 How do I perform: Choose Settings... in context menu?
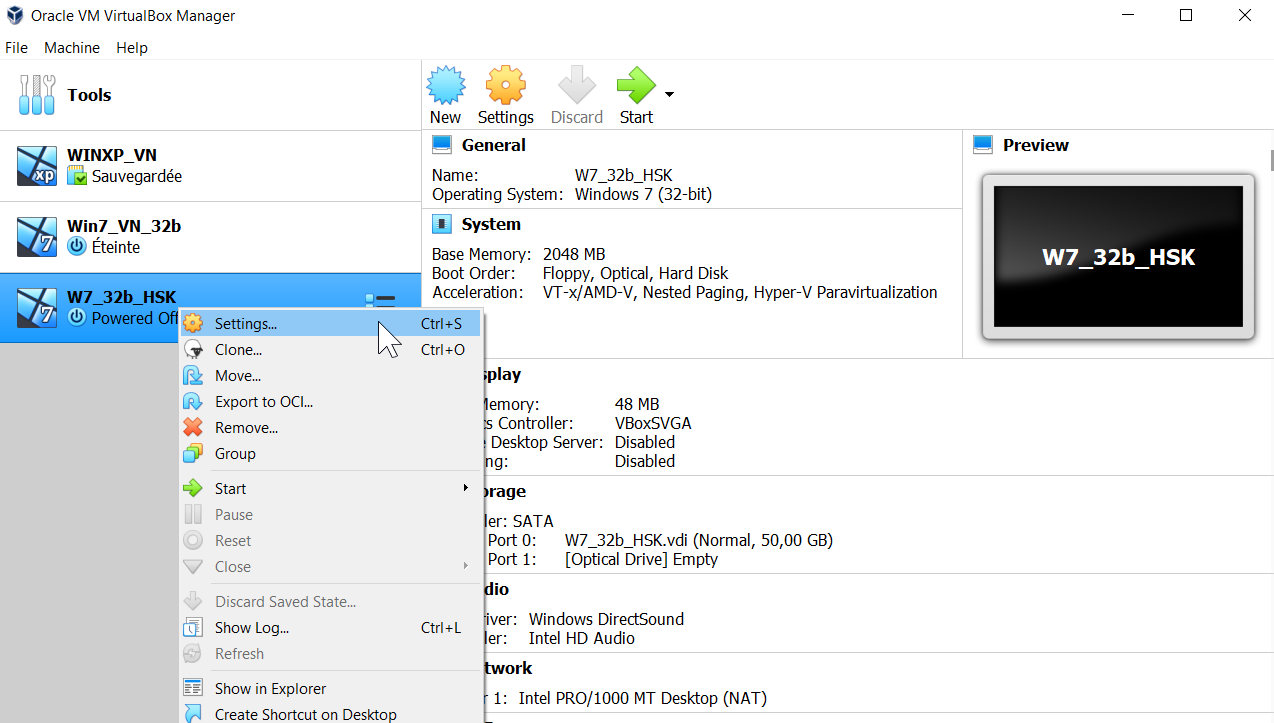pos(331,324)
